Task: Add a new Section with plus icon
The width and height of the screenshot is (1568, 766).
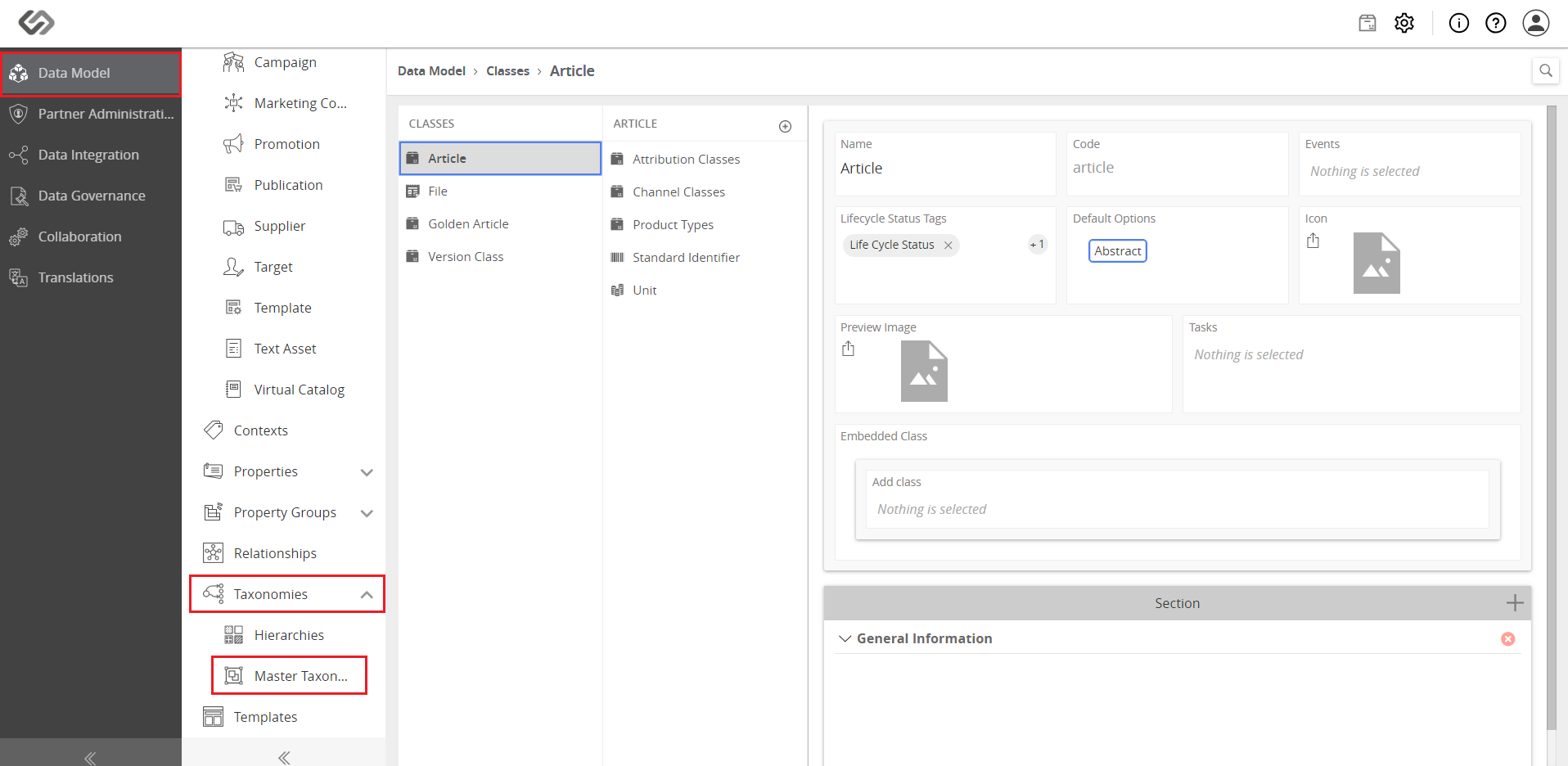Action: (1515, 603)
